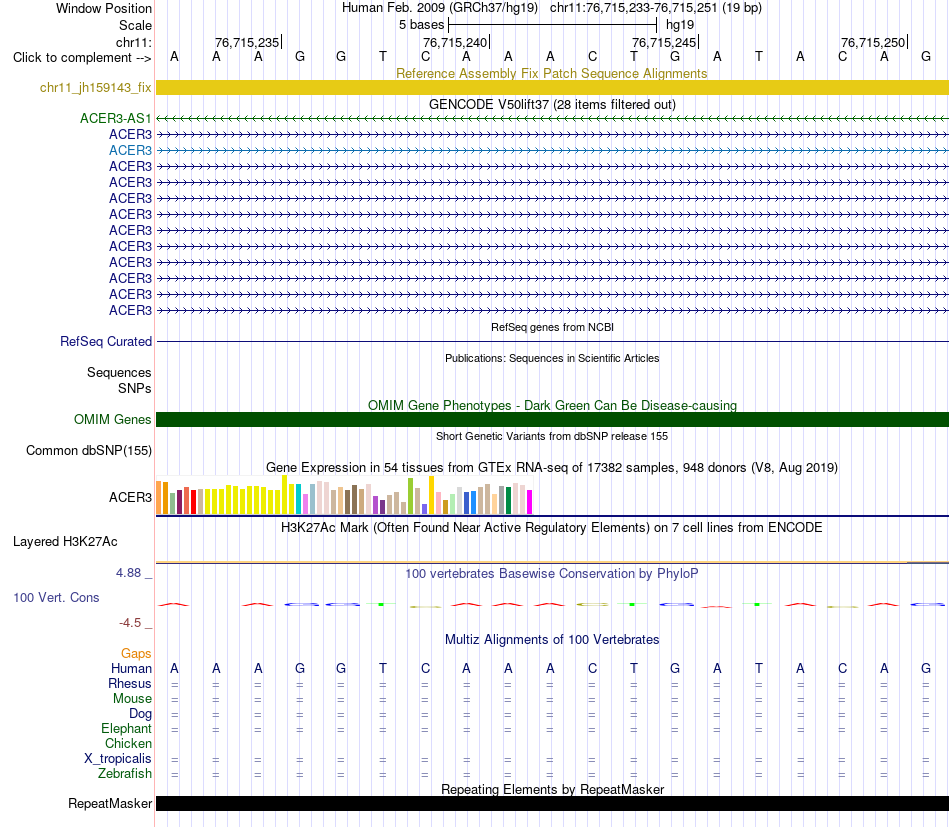Image resolution: width=950 pixels, height=827 pixels.
Task: Click the GTEx tissue expression bar chart
Action: [344, 495]
